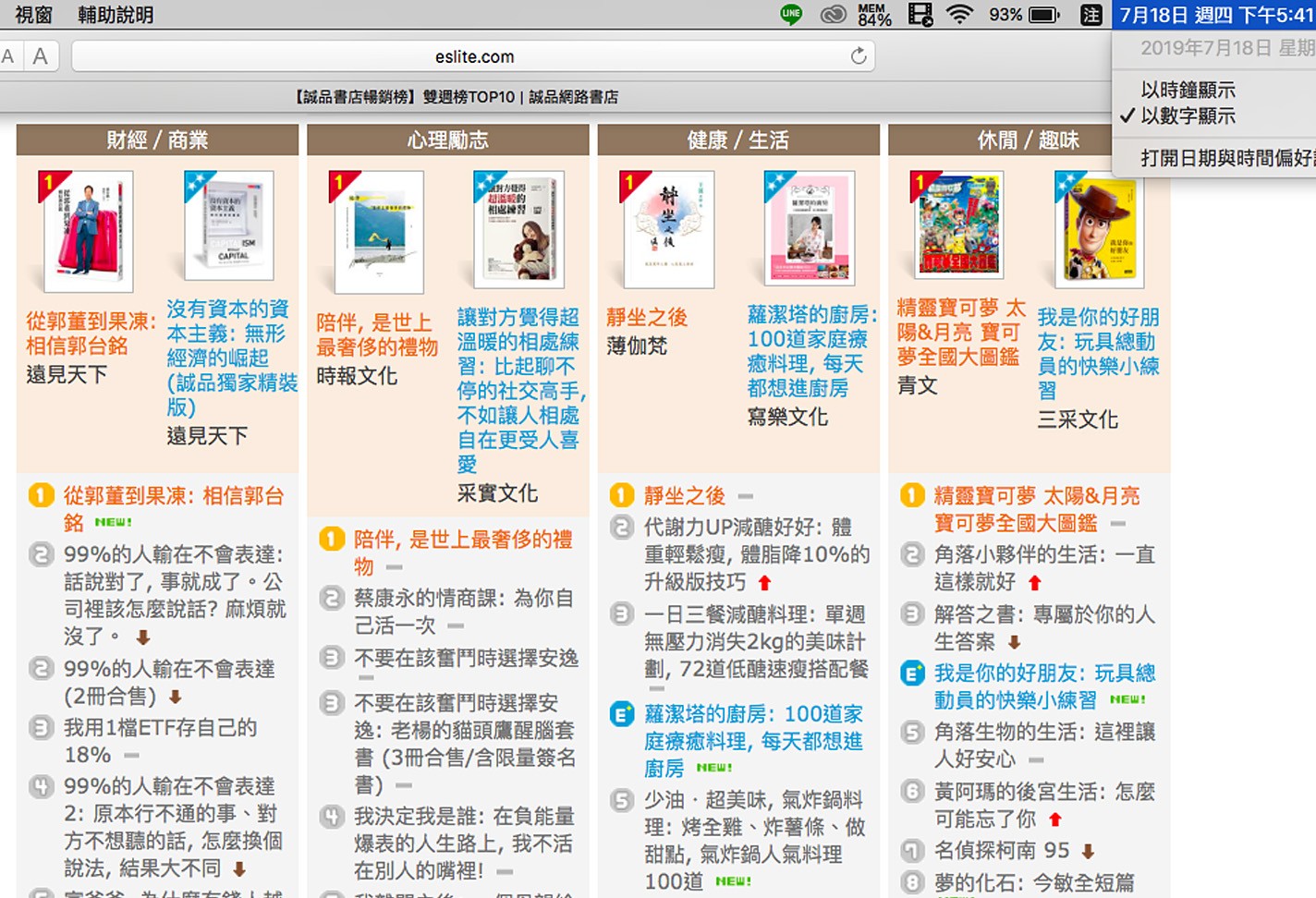This screenshot has height=898, width=1316.
Task: Open ranked item 名偵探柯南 95
Action: point(1002,850)
